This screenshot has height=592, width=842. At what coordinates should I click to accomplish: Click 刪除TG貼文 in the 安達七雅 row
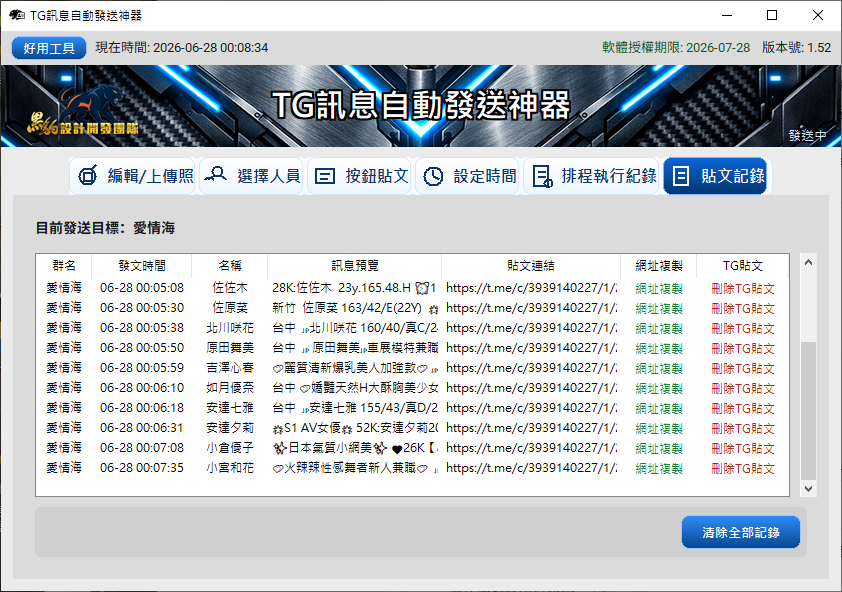(x=743, y=408)
